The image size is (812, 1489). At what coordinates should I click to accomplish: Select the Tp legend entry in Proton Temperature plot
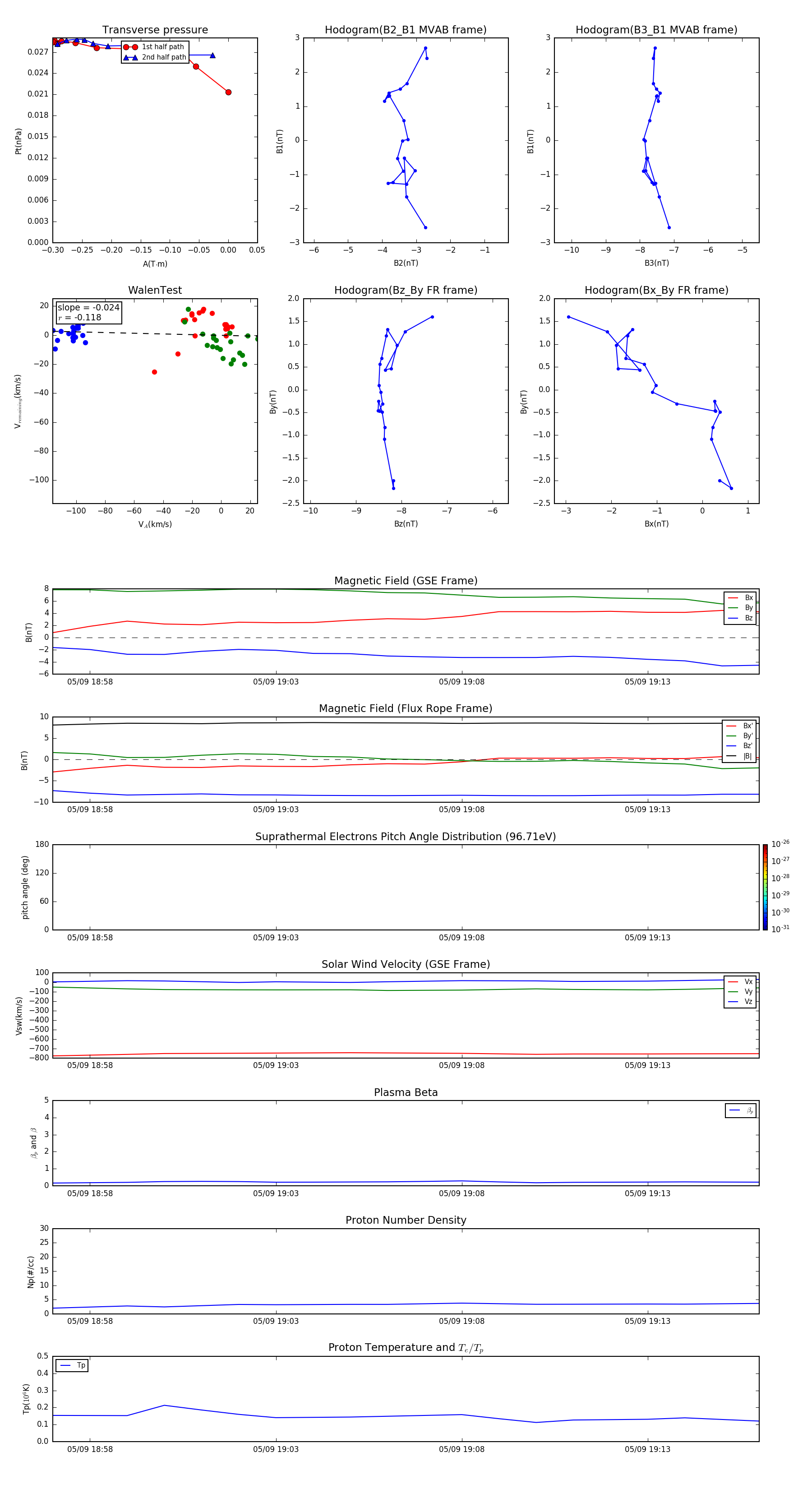[72, 1365]
